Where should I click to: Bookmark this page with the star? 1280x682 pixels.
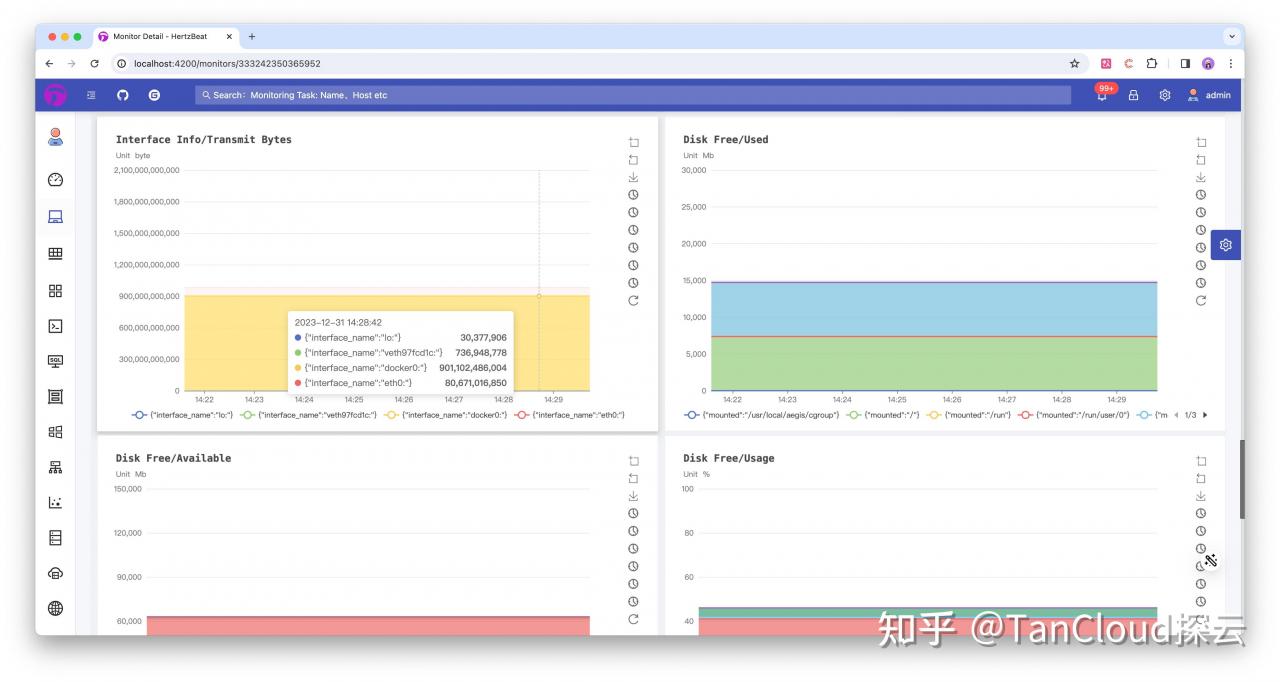click(1075, 63)
